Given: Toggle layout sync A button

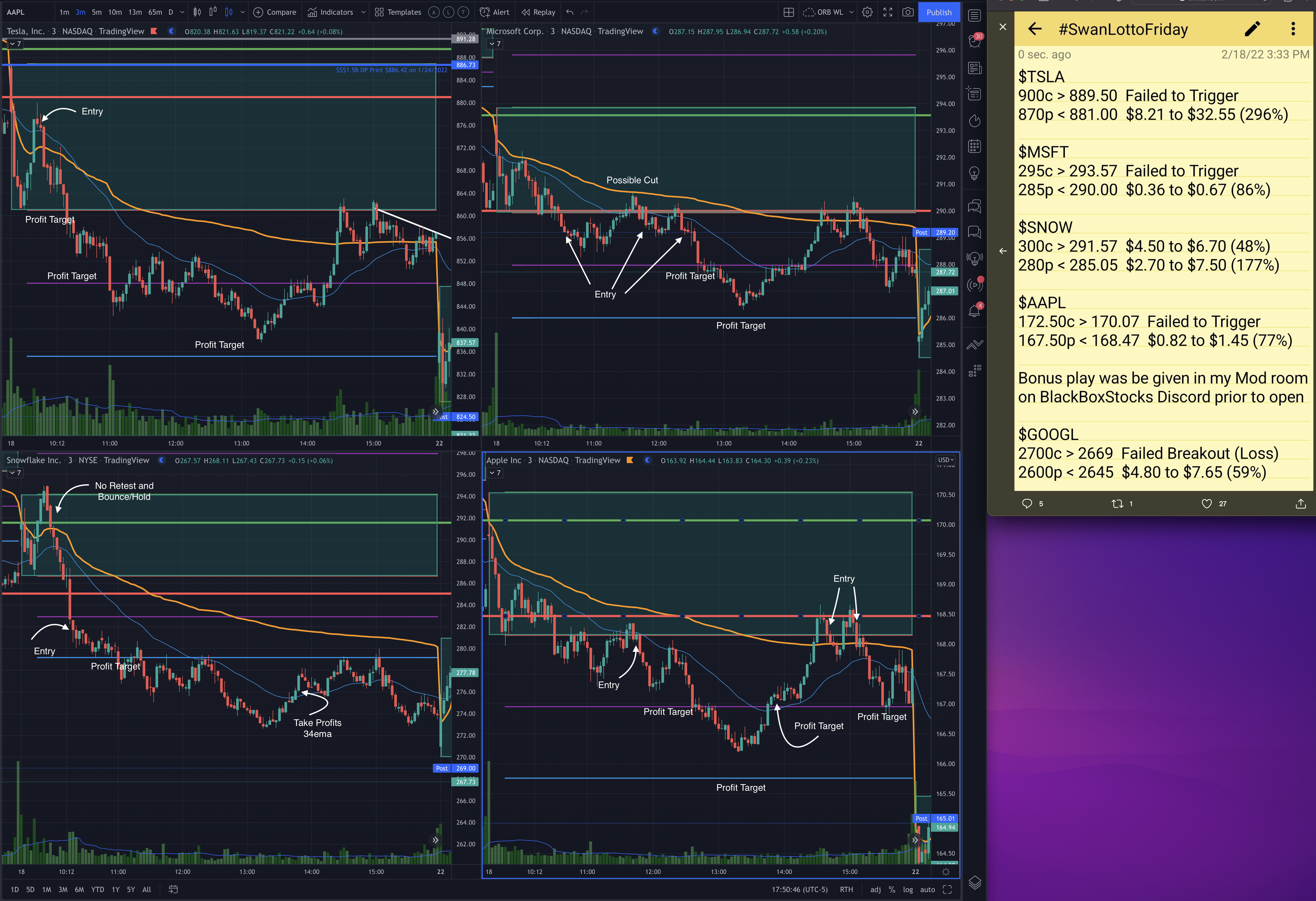Looking at the screenshot, I should coord(434,12).
